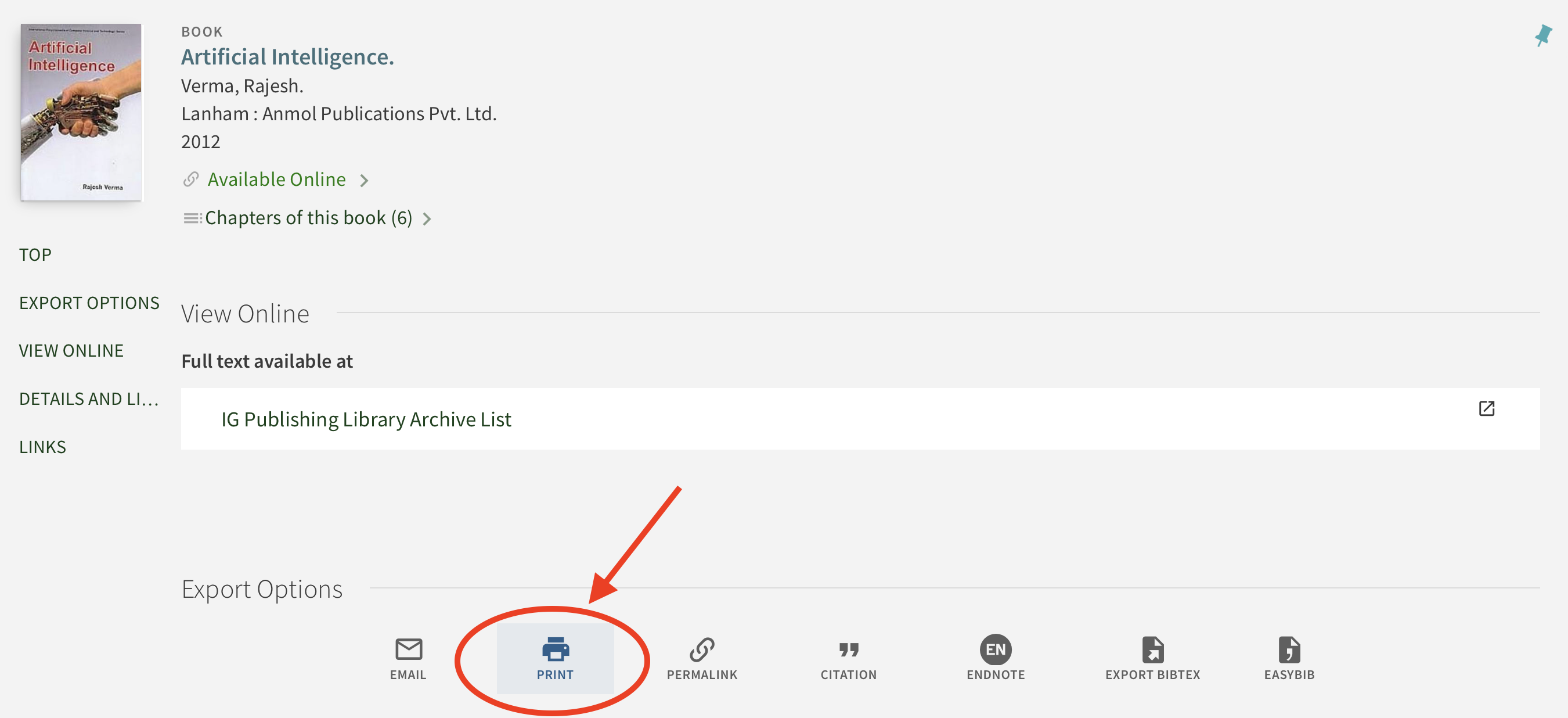
Task: Click the Email export envelope icon
Action: 408,649
